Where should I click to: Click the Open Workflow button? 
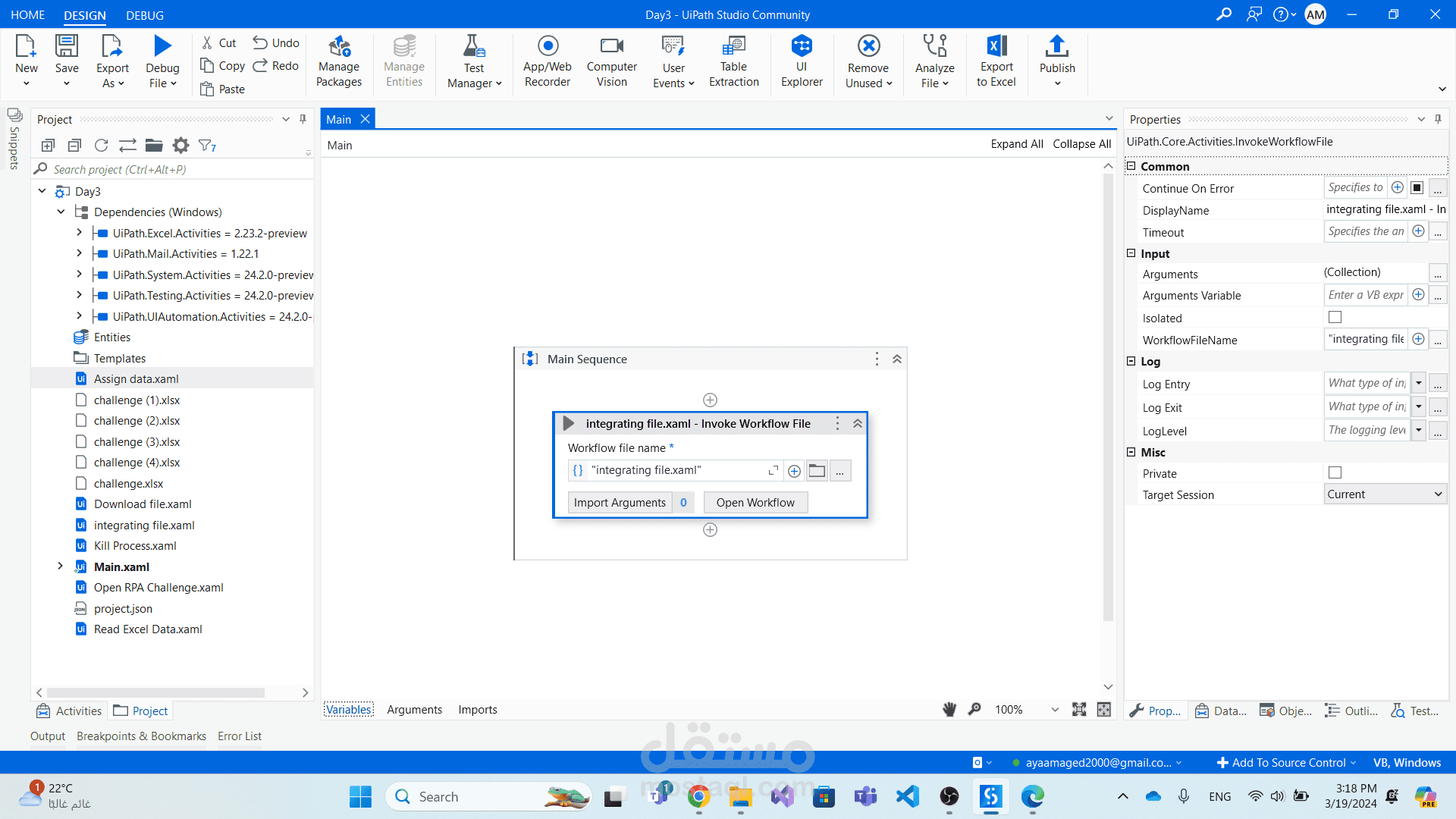pyautogui.click(x=755, y=502)
